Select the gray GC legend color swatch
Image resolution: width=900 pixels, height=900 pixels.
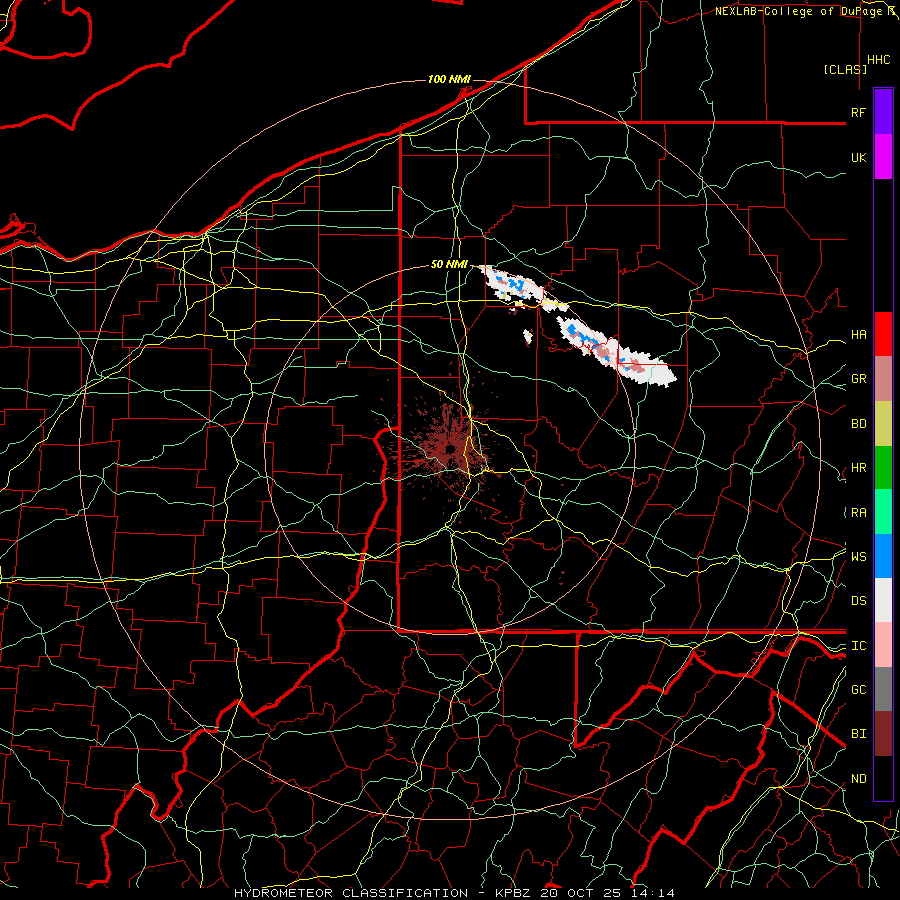[883, 689]
